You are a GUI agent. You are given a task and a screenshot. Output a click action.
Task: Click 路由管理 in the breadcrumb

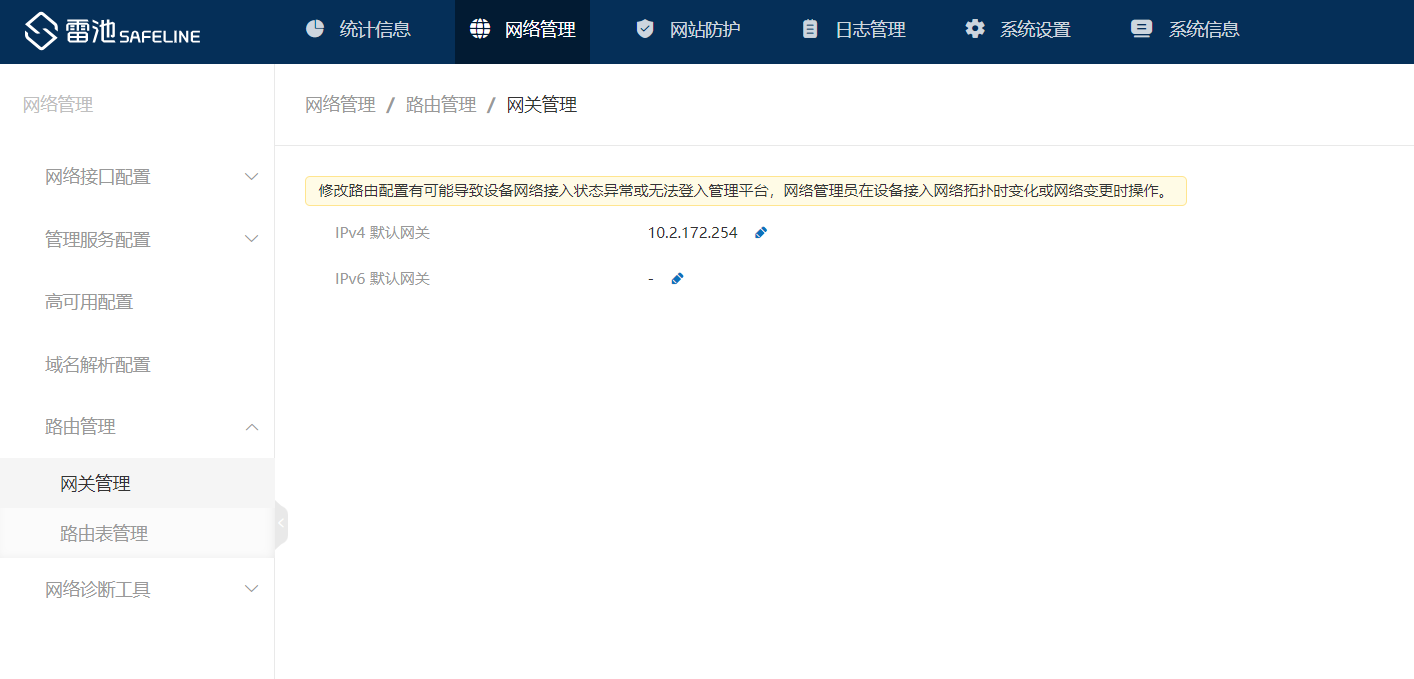441,104
